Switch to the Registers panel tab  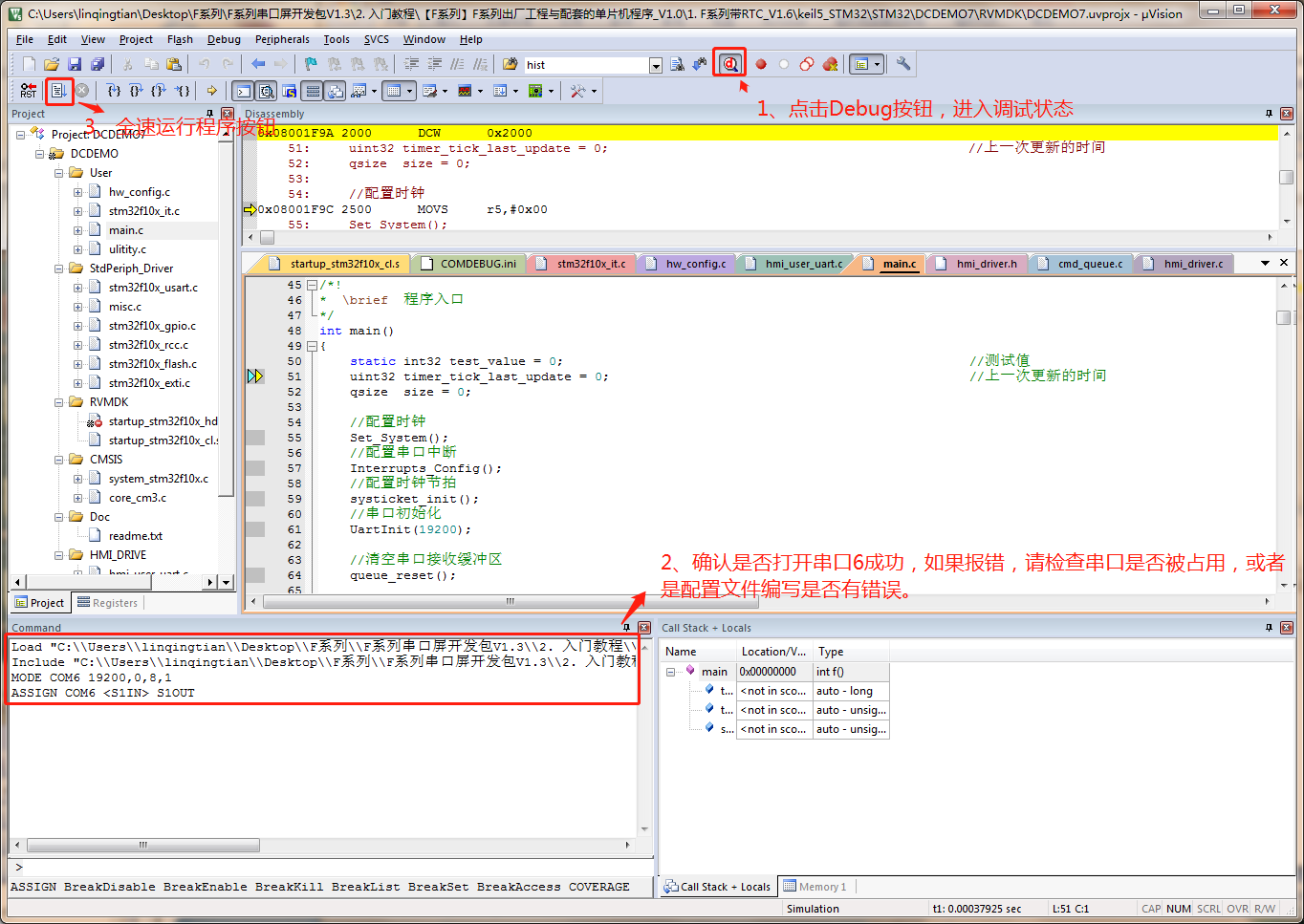pyautogui.click(x=107, y=603)
